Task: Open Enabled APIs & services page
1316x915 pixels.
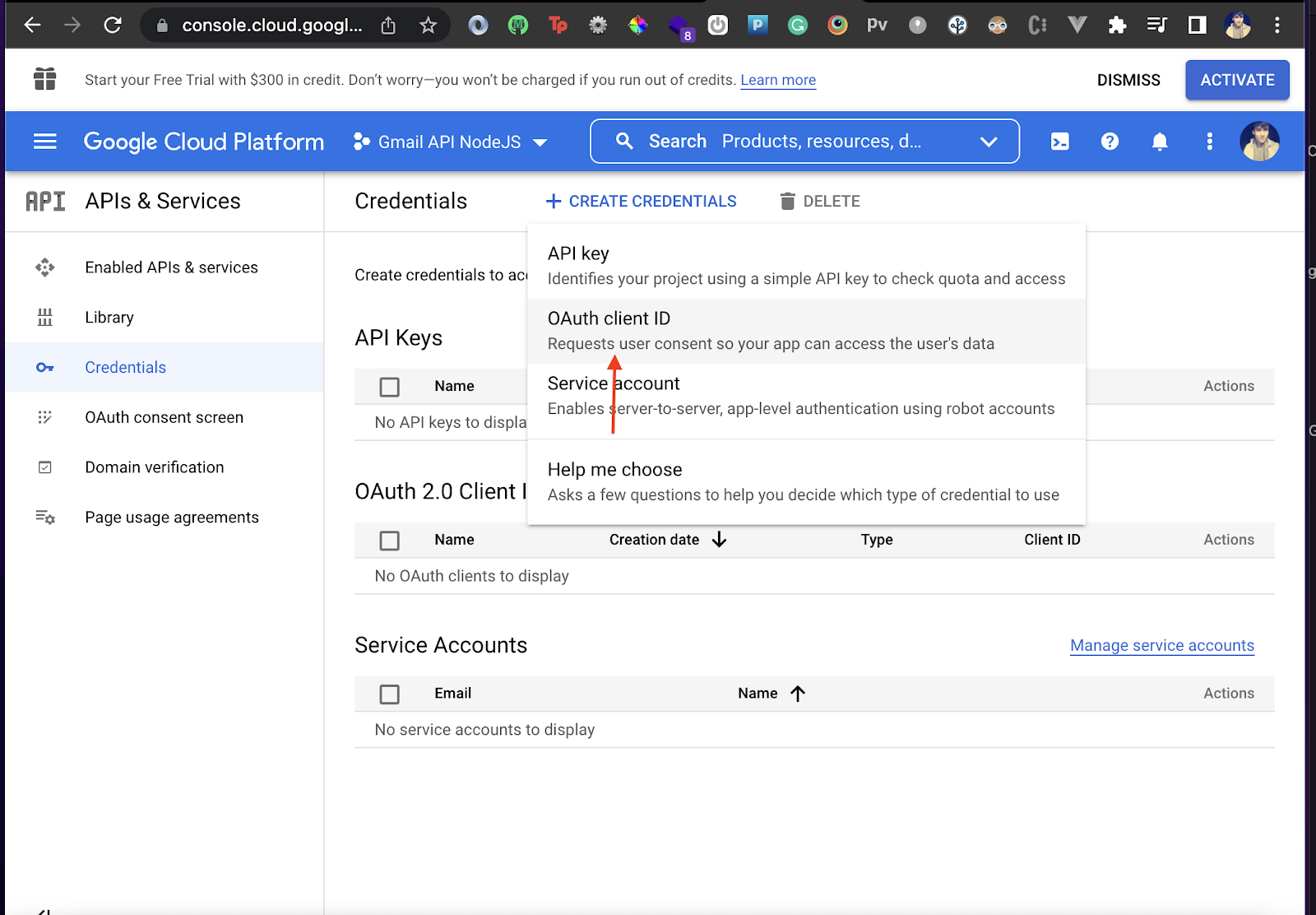Action: pos(171,267)
